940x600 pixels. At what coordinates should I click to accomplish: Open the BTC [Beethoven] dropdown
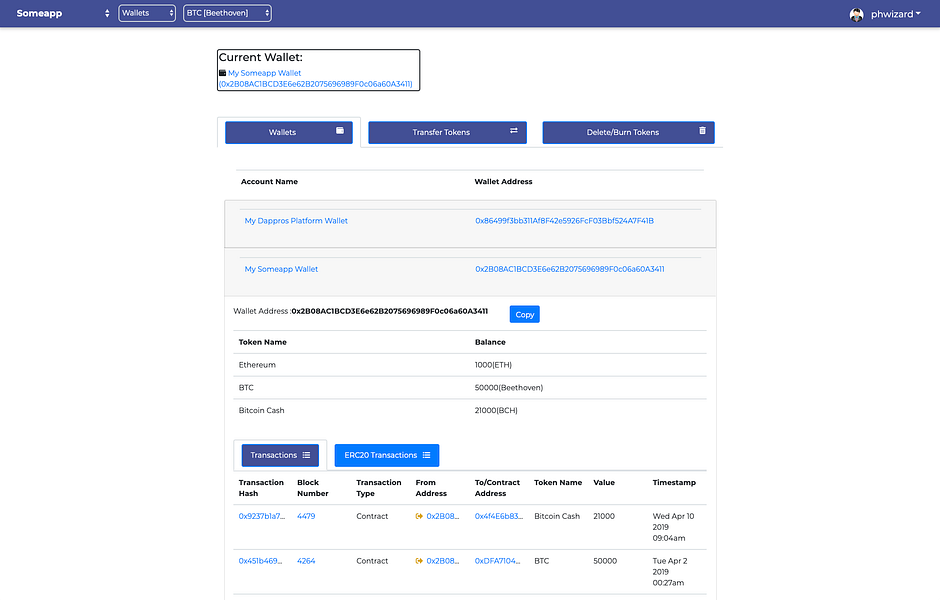(x=227, y=13)
